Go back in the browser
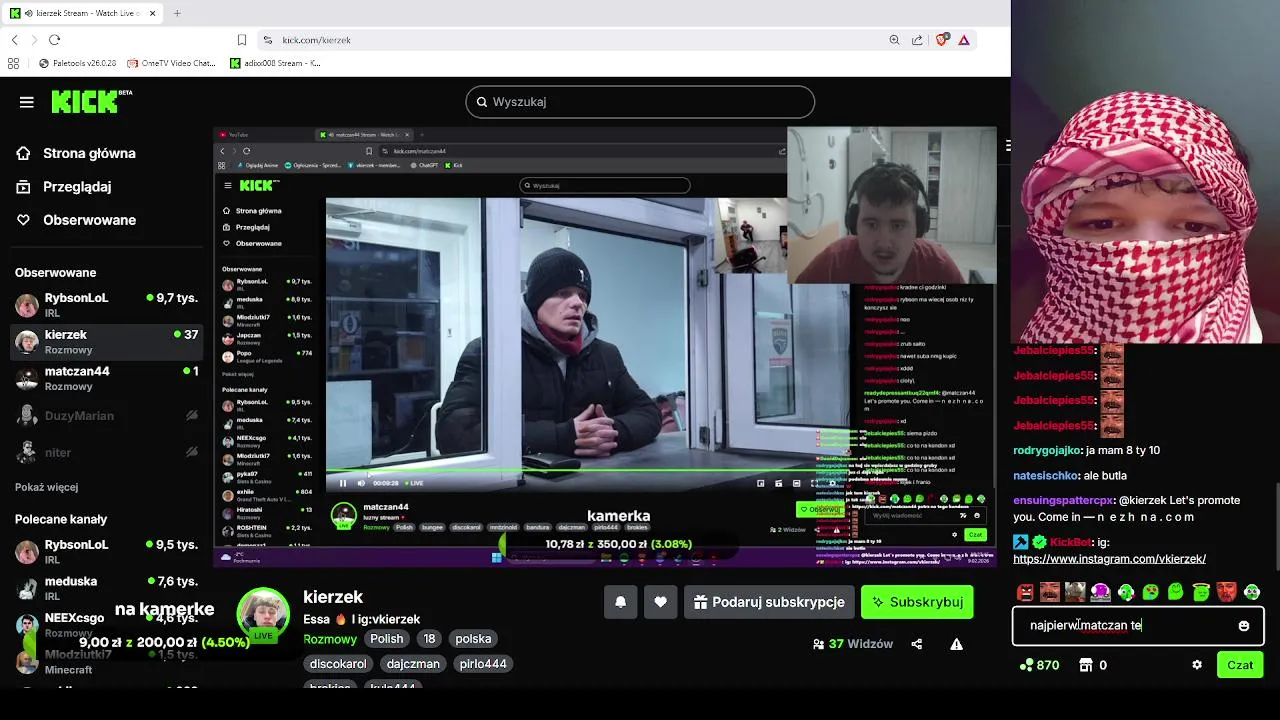The image size is (1280, 720). (x=15, y=40)
